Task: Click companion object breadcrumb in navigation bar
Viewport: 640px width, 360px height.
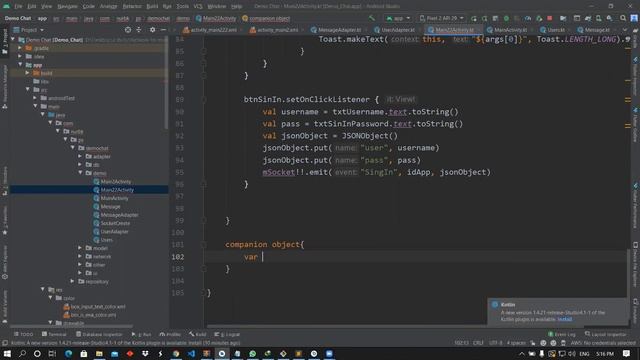Action: tap(266, 18)
